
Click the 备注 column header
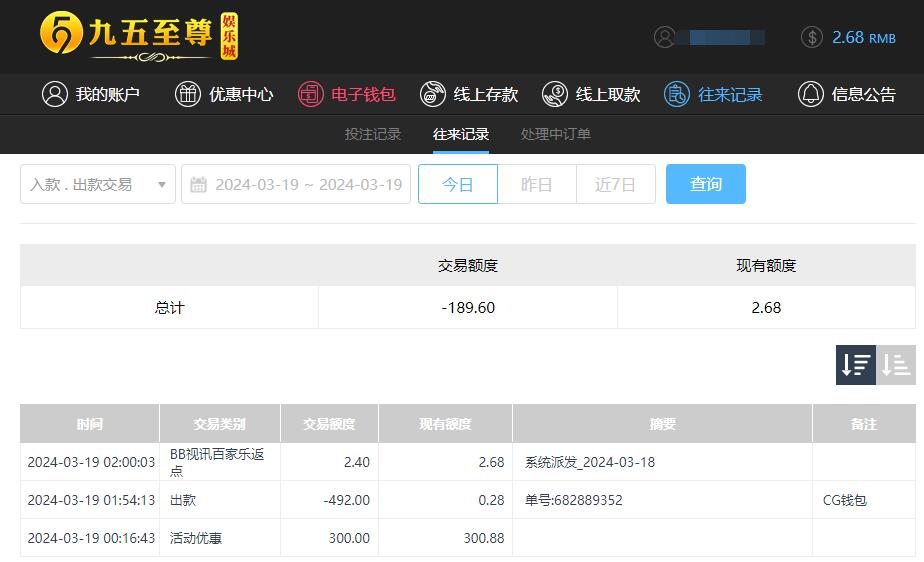(864, 424)
